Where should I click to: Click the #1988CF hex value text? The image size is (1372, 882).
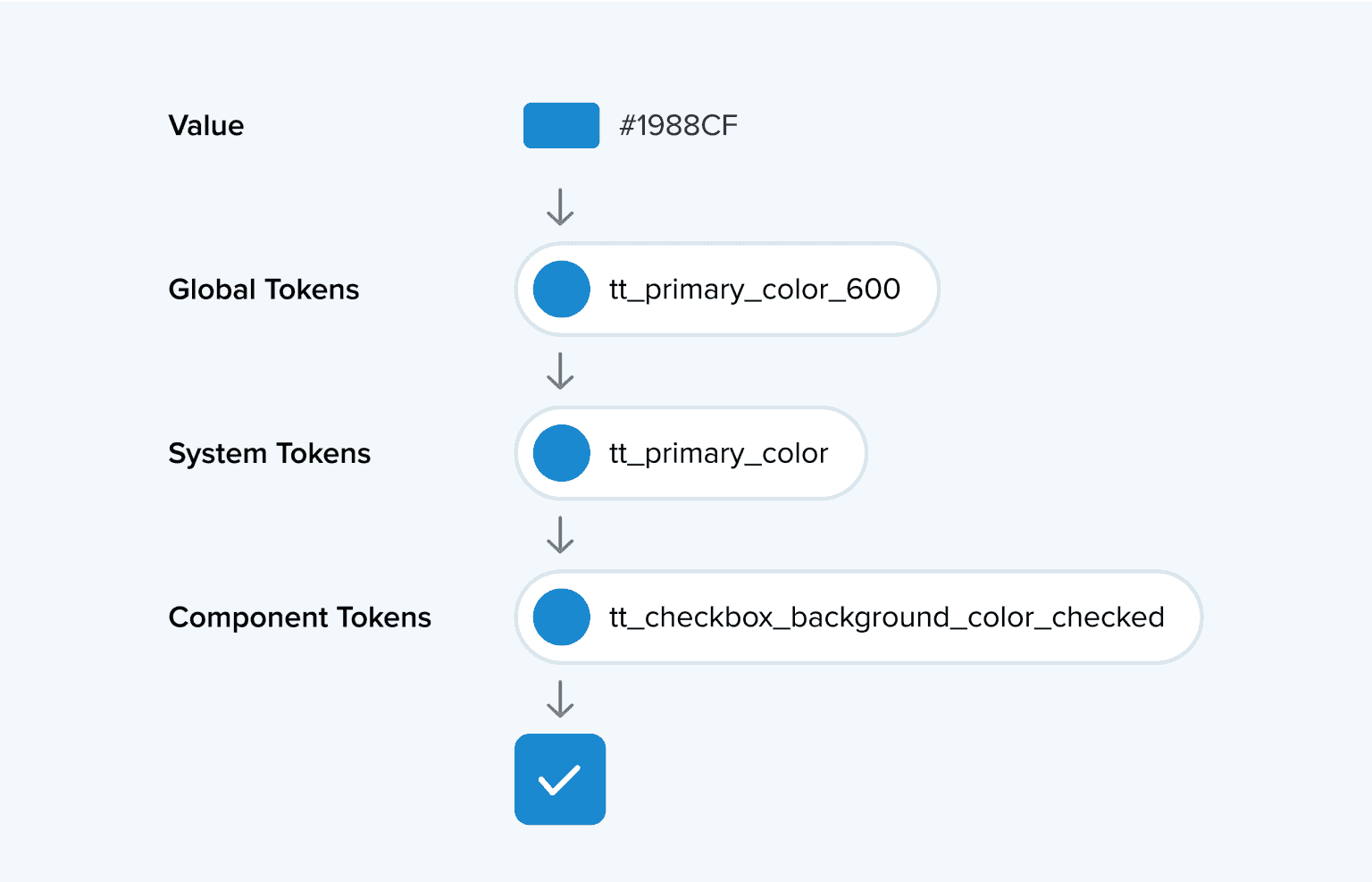pos(679,125)
